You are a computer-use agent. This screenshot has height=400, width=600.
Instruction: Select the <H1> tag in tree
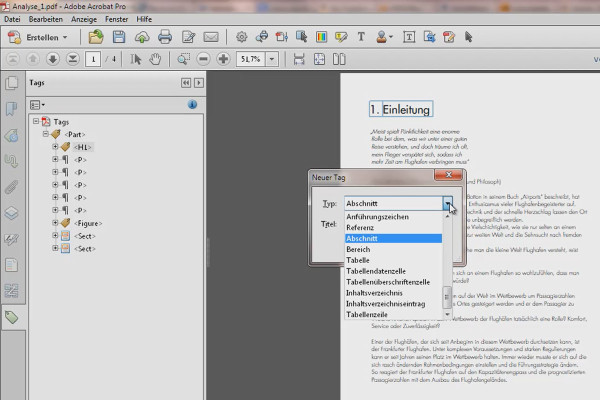[83, 147]
